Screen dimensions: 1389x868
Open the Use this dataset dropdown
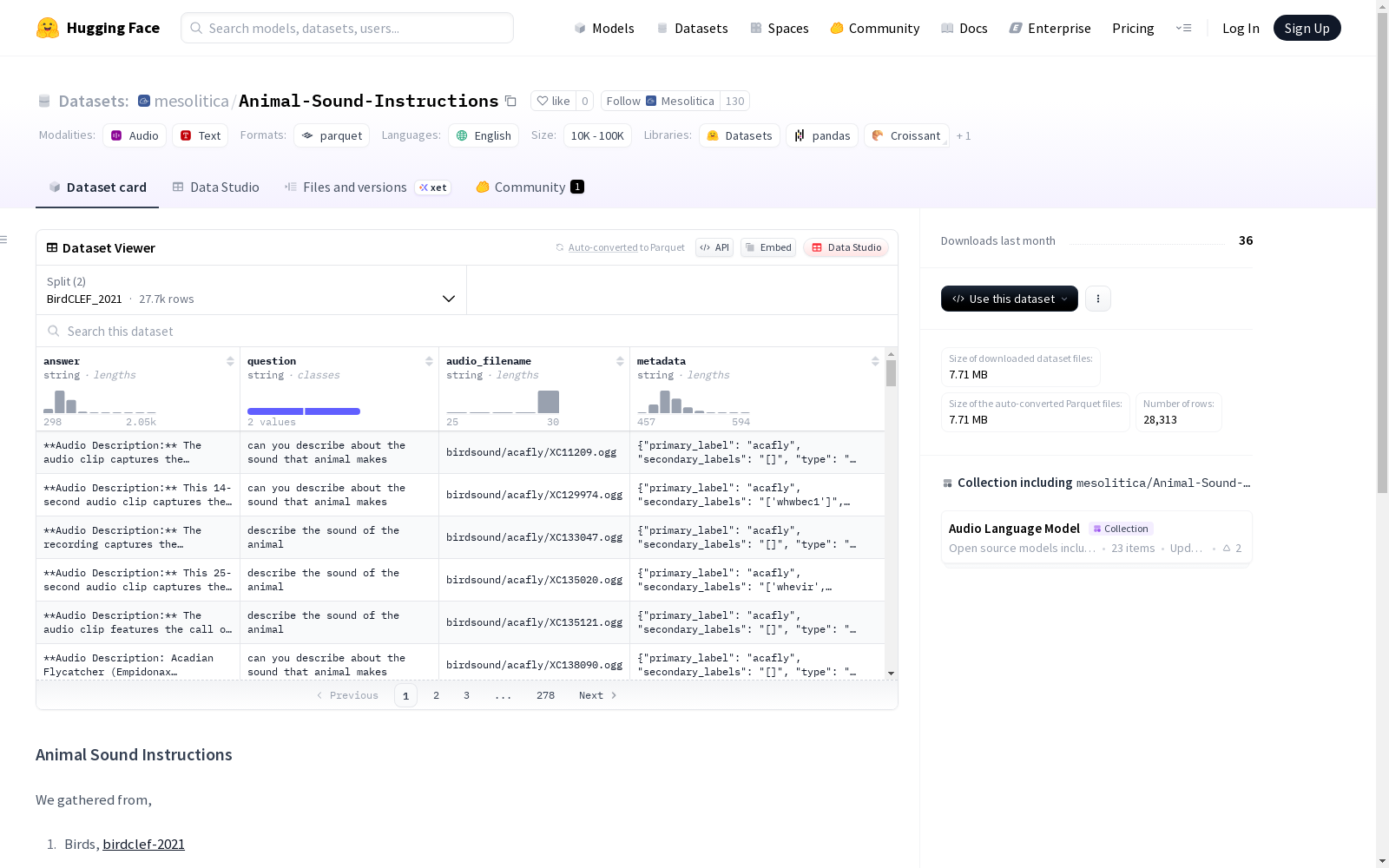[x=1010, y=299]
